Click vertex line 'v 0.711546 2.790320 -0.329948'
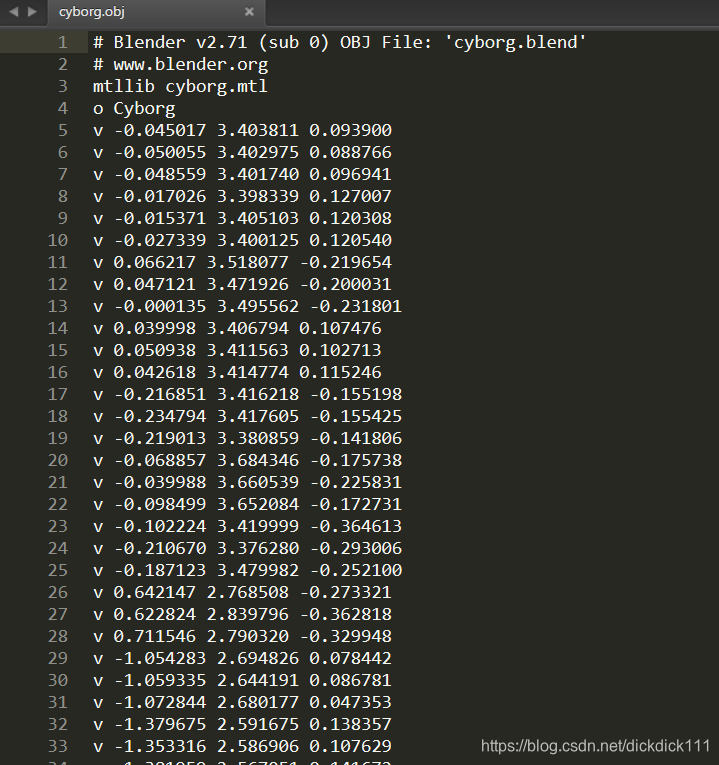The image size is (719, 765). point(242,636)
